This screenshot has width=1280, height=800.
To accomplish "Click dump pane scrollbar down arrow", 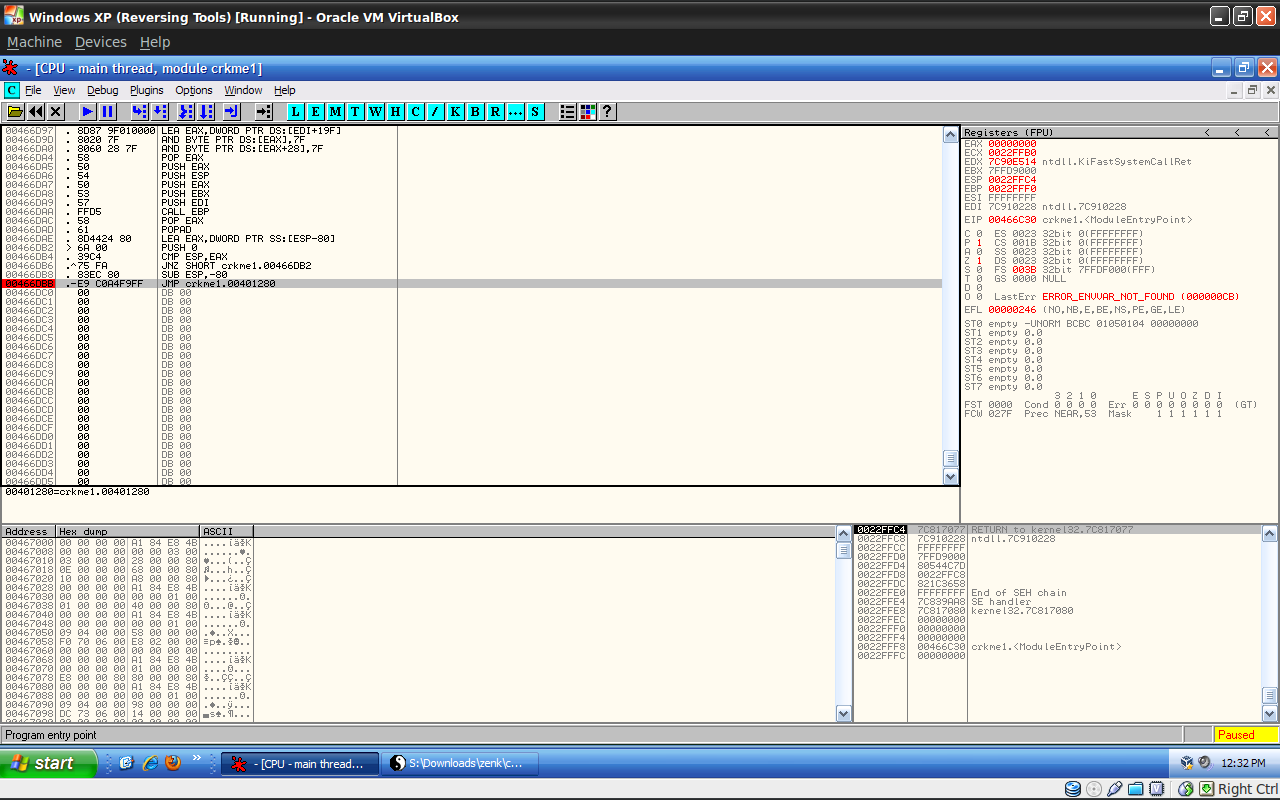I will coord(843,714).
